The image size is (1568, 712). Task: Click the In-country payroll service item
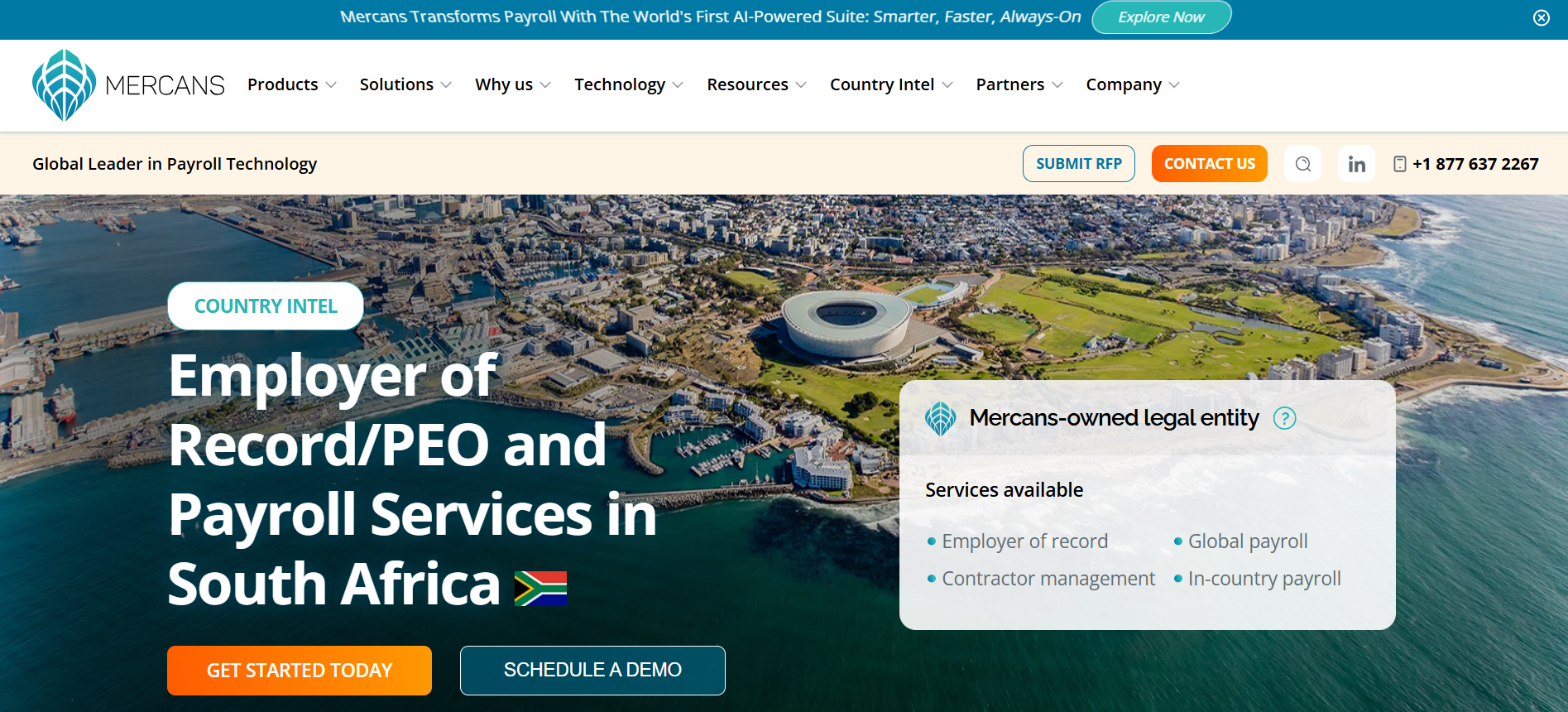point(1264,579)
